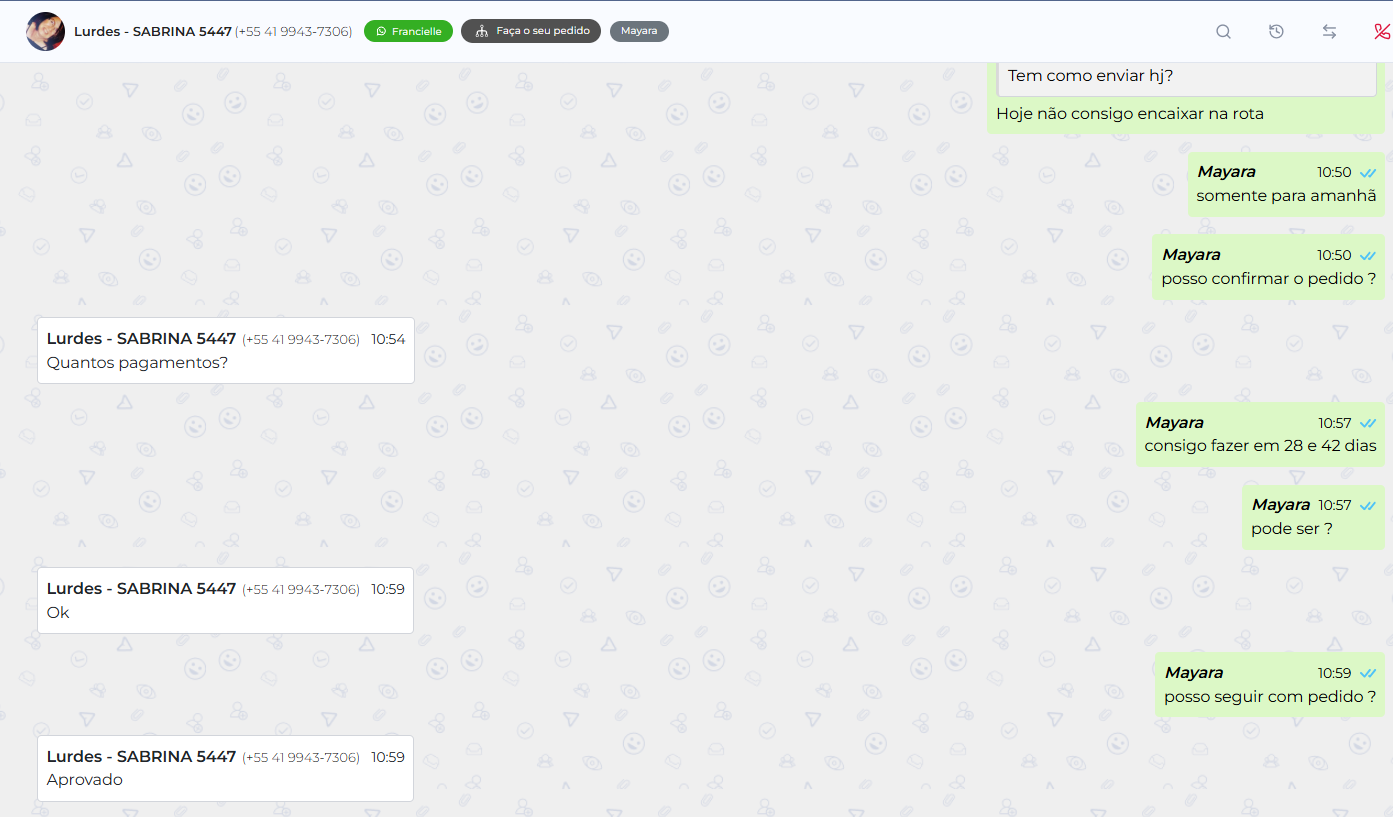Open the search icon in chat header
This screenshot has width=1393, height=817.
point(1223,32)
